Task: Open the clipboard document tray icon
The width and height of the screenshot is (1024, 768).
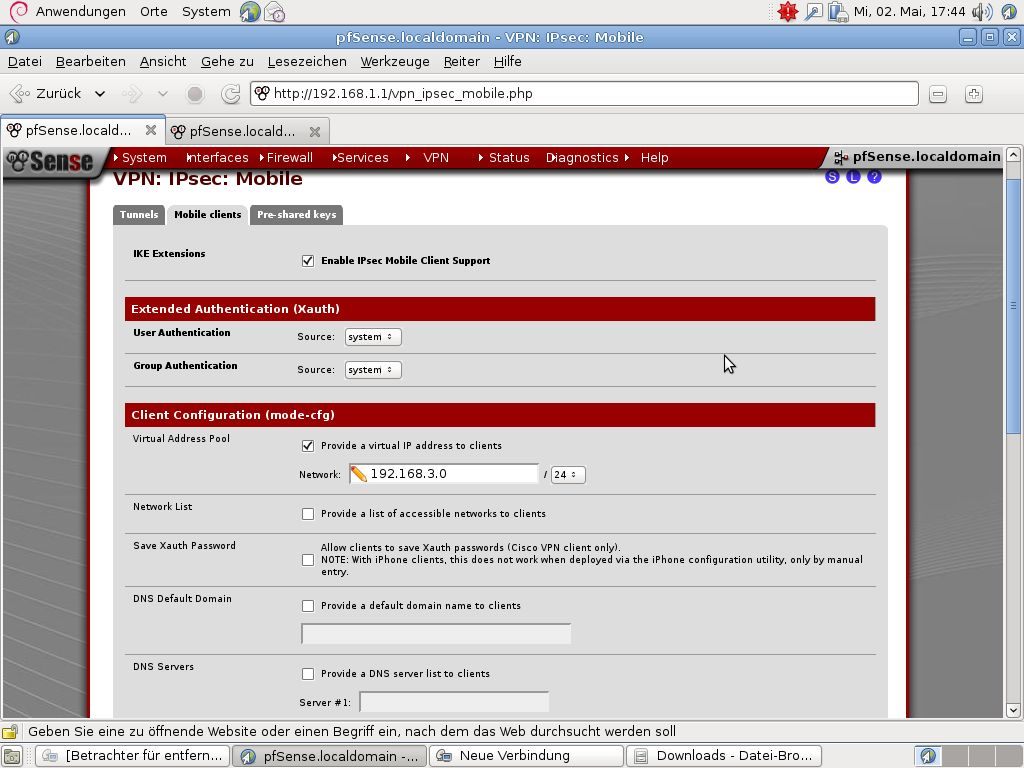Action: [837, 12]
